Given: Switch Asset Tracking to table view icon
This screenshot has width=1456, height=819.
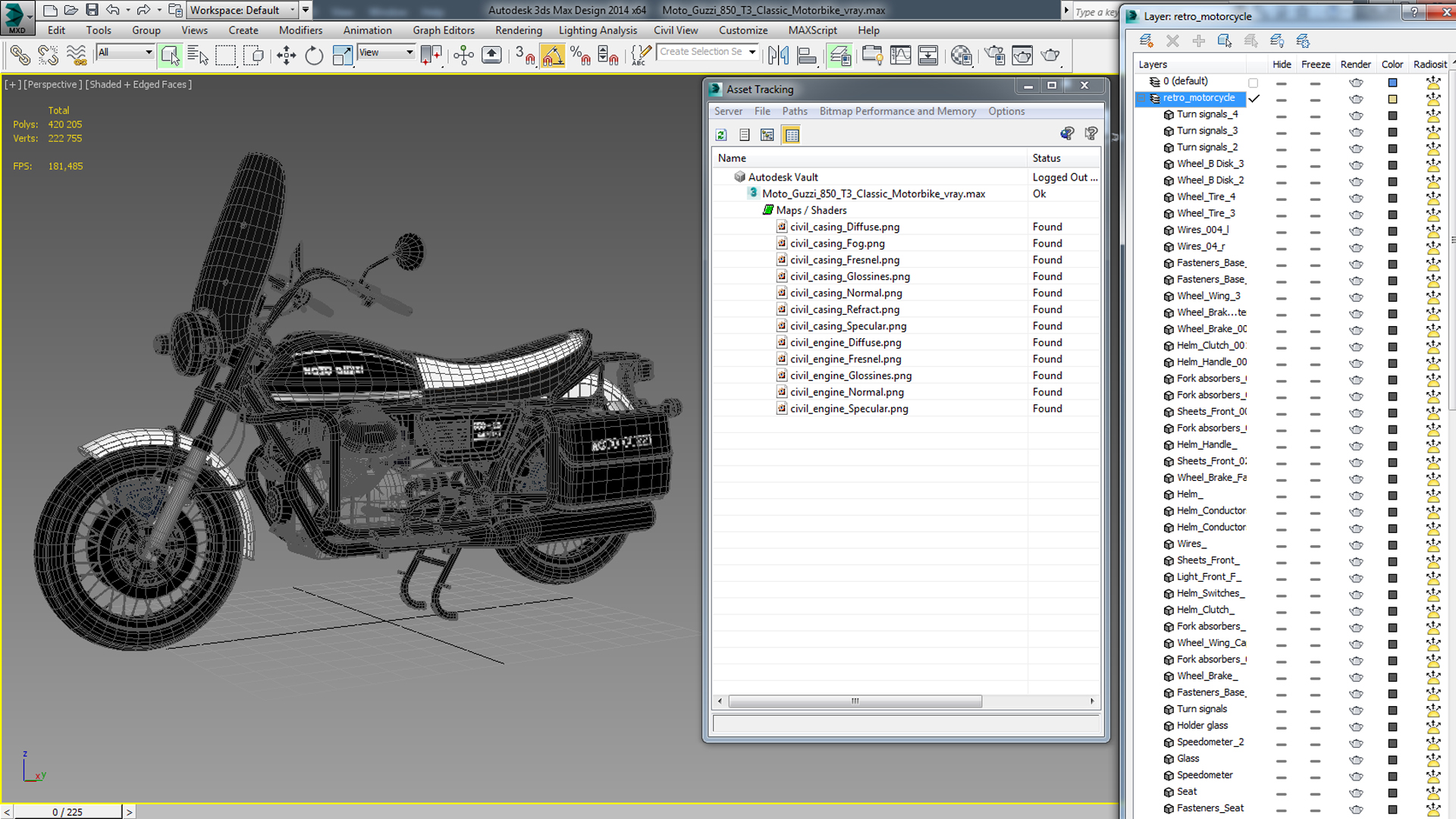Looking at the screenshot, I should coord(792,135).
